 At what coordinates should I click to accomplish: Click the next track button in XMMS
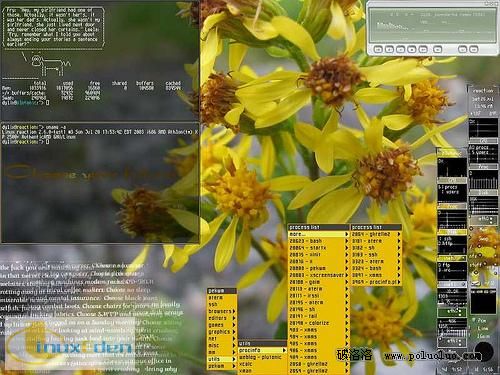click(423, 49)
